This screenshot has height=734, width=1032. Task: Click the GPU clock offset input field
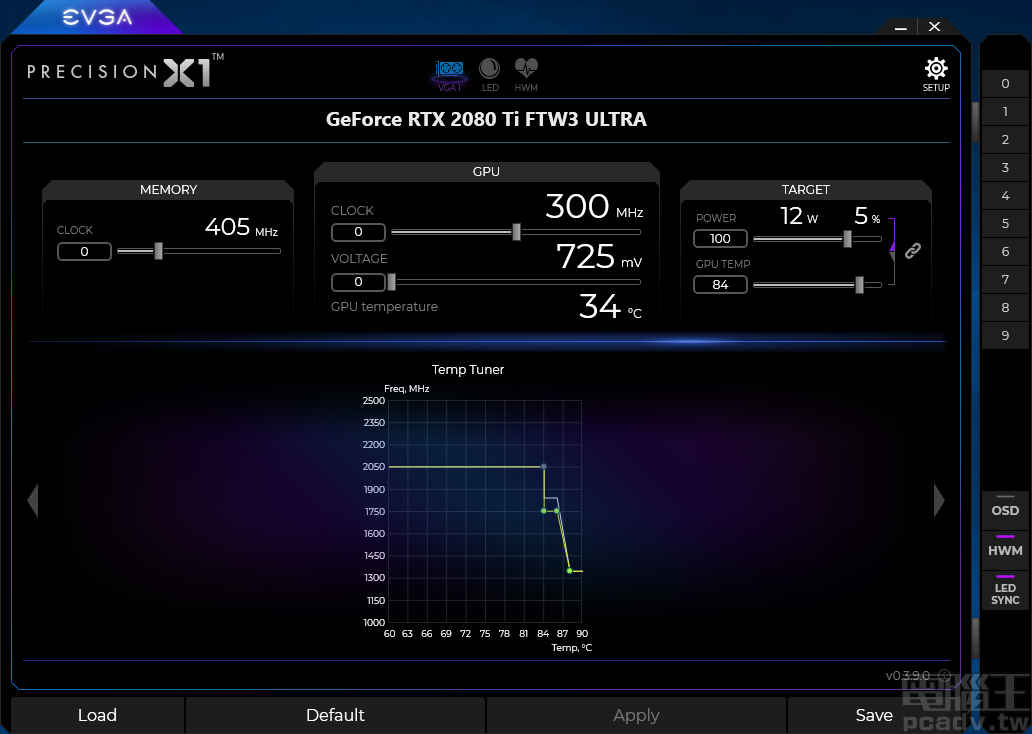point(358,232)
